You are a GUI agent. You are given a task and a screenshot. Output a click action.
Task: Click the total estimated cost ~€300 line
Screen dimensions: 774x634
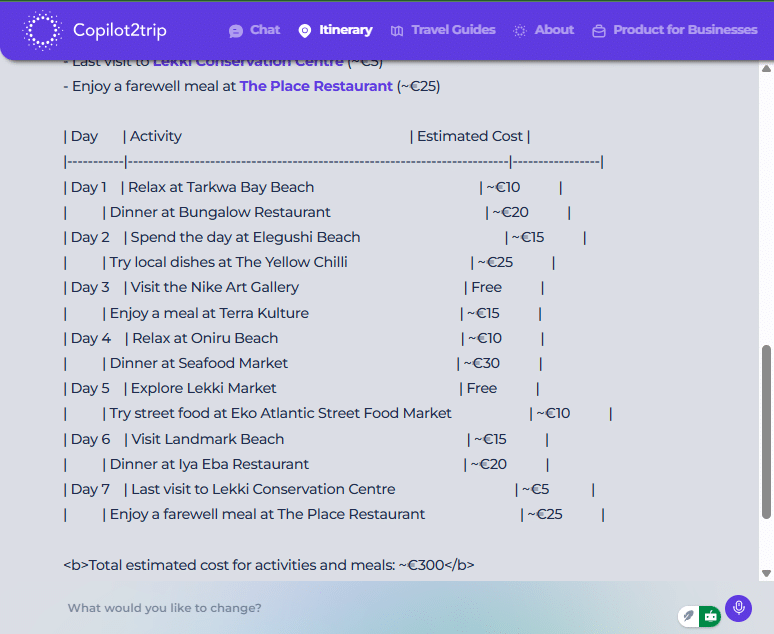(269, 565)
